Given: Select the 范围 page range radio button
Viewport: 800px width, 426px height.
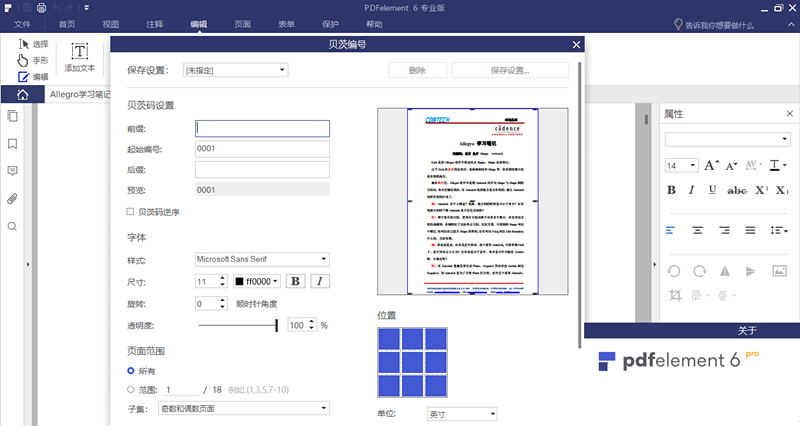Looking at the screenshot, I should click(131, 390).
